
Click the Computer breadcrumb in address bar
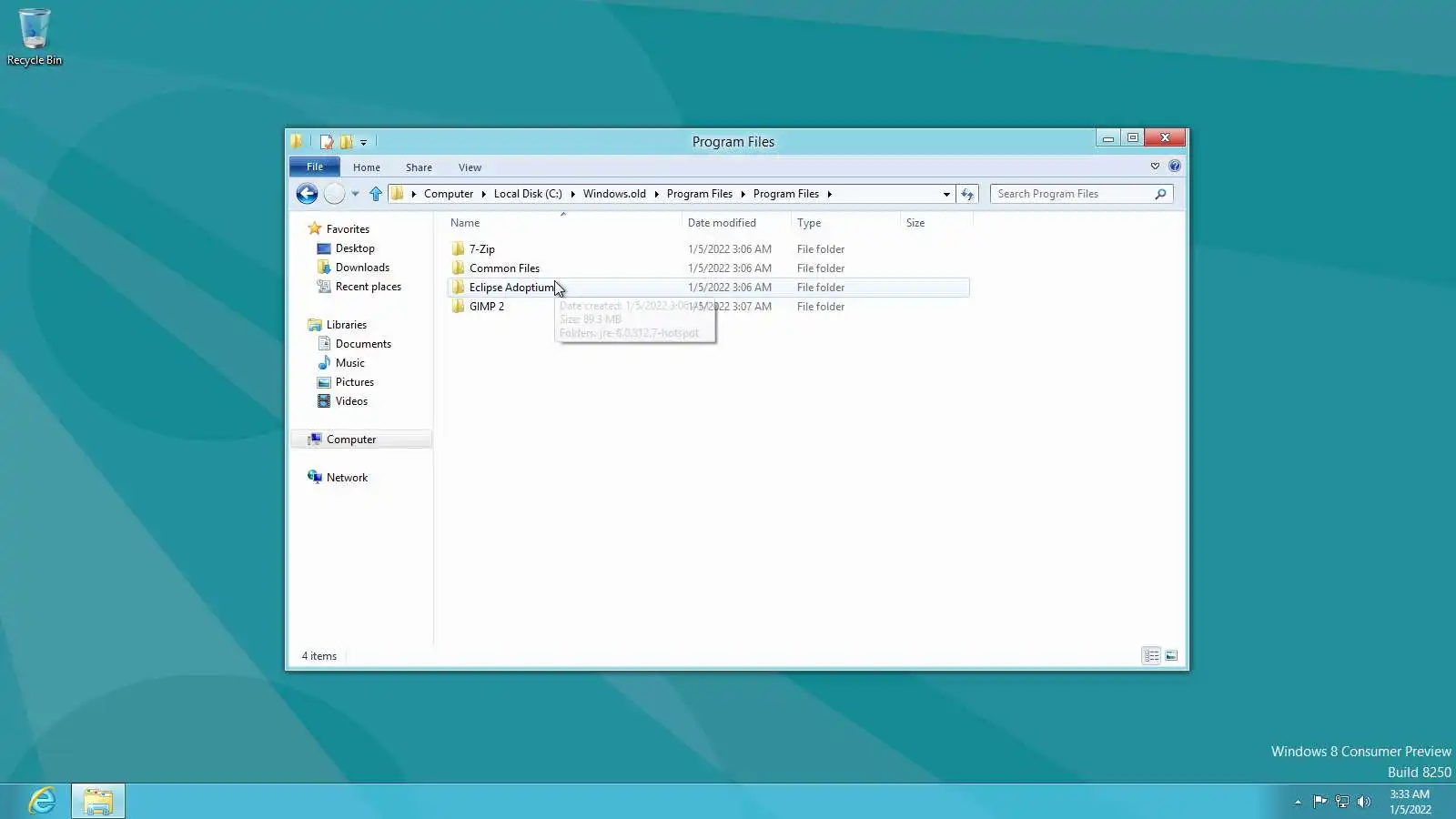449,194
